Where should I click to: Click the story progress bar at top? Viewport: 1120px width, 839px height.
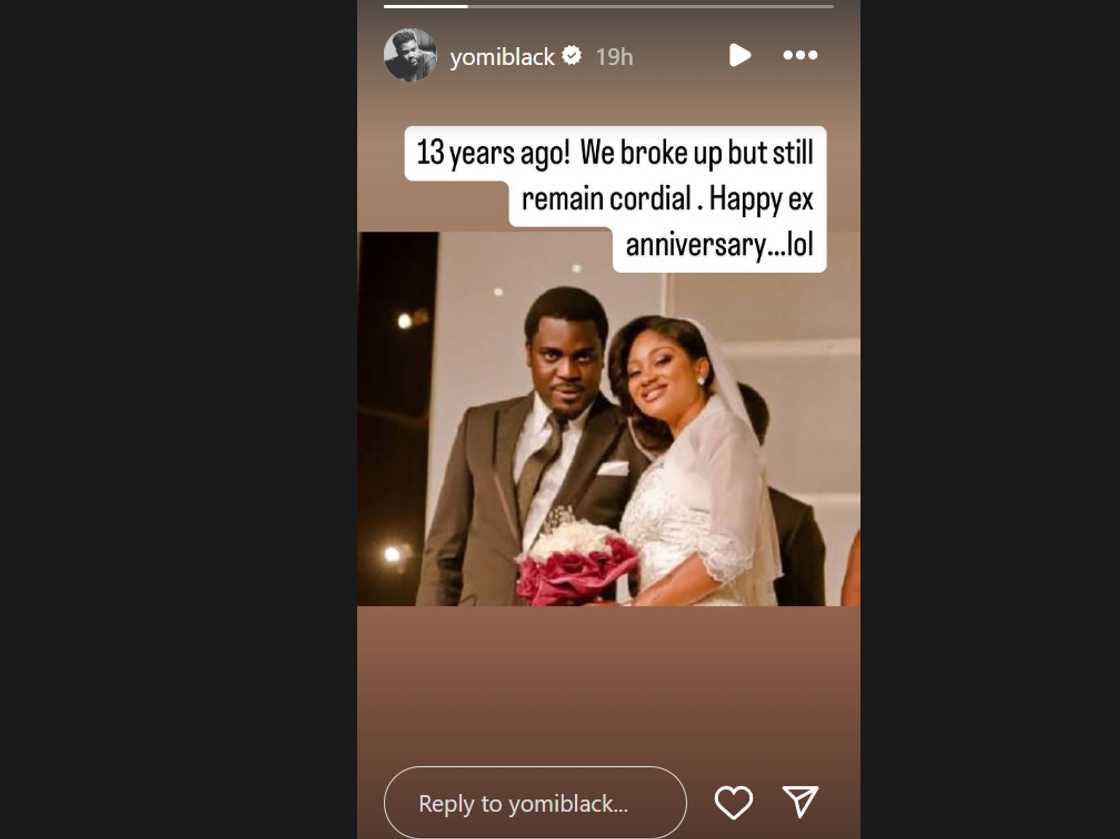coord(610,8)
